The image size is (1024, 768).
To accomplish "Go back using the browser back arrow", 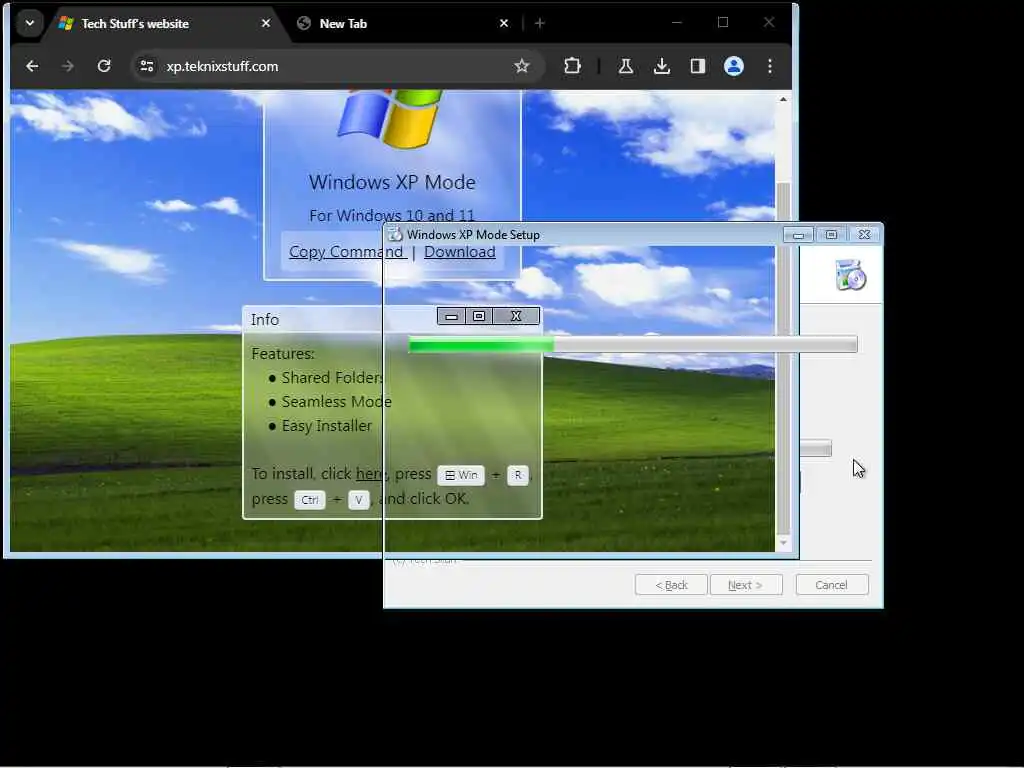I will pos(32,66).
